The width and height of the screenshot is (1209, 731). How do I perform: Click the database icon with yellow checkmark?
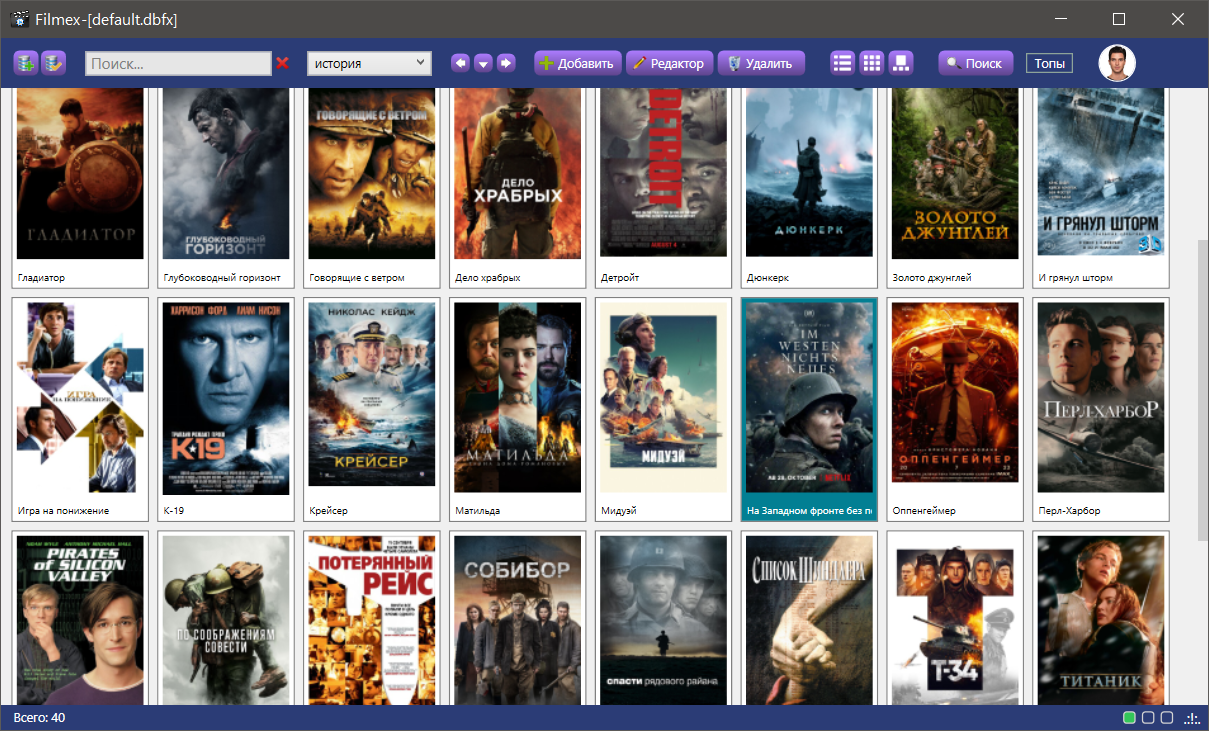coord(53,63)
